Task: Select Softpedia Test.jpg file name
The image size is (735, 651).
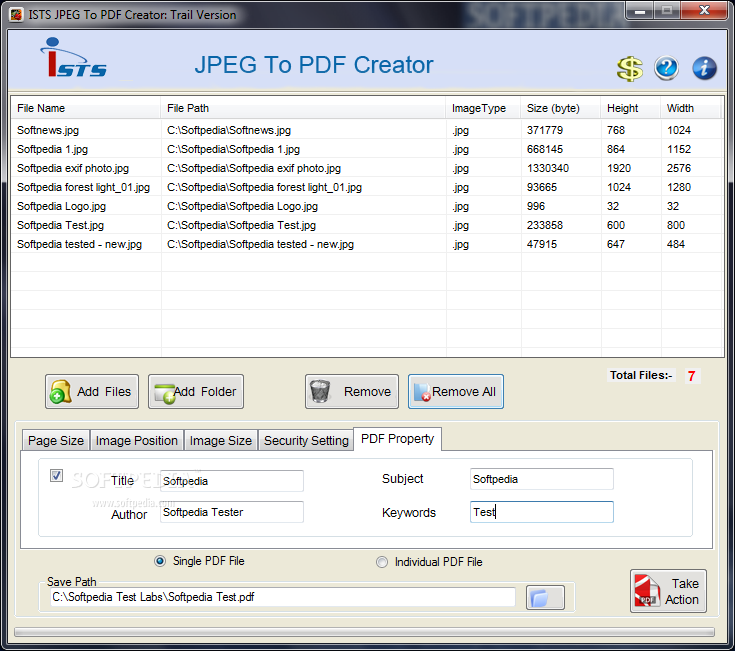Action: [60, 225]
